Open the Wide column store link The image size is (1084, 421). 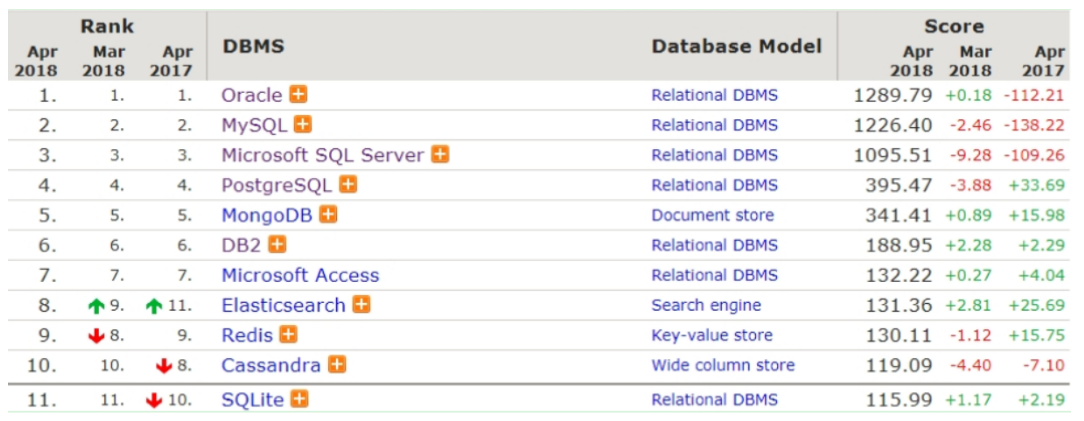[x=723, y=365]
